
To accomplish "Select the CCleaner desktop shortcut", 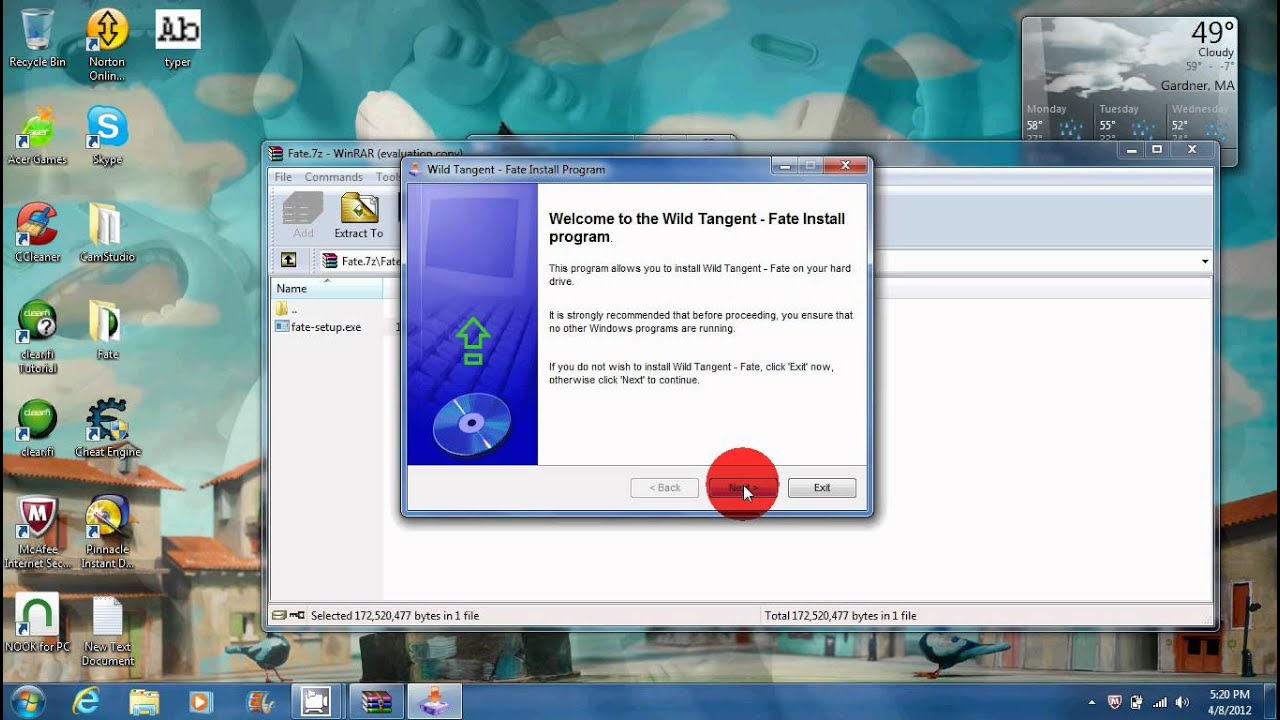I will coord(37,233).
